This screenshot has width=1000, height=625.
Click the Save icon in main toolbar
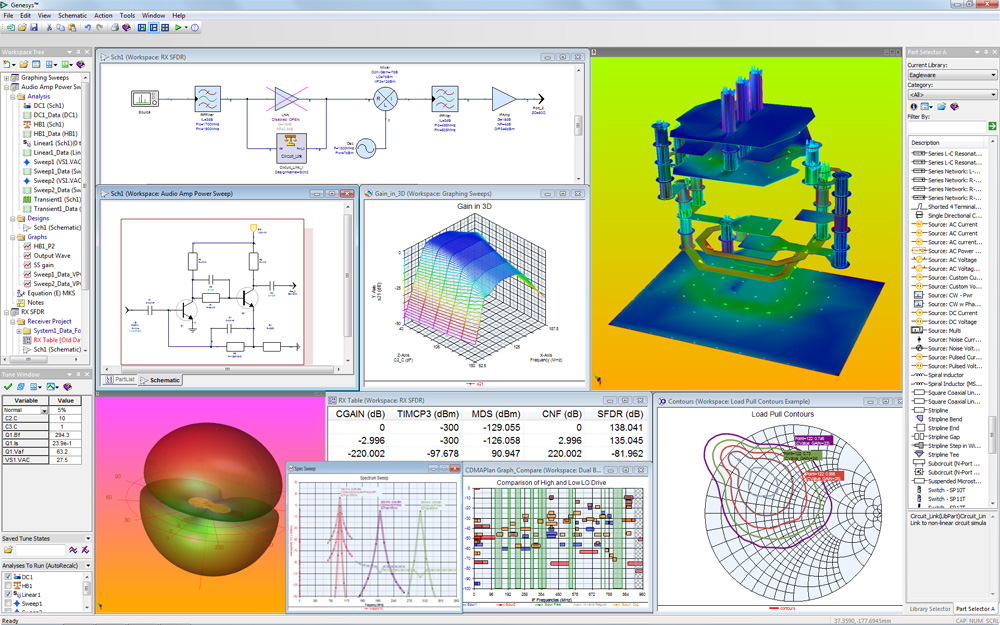(x=36, y=28)
